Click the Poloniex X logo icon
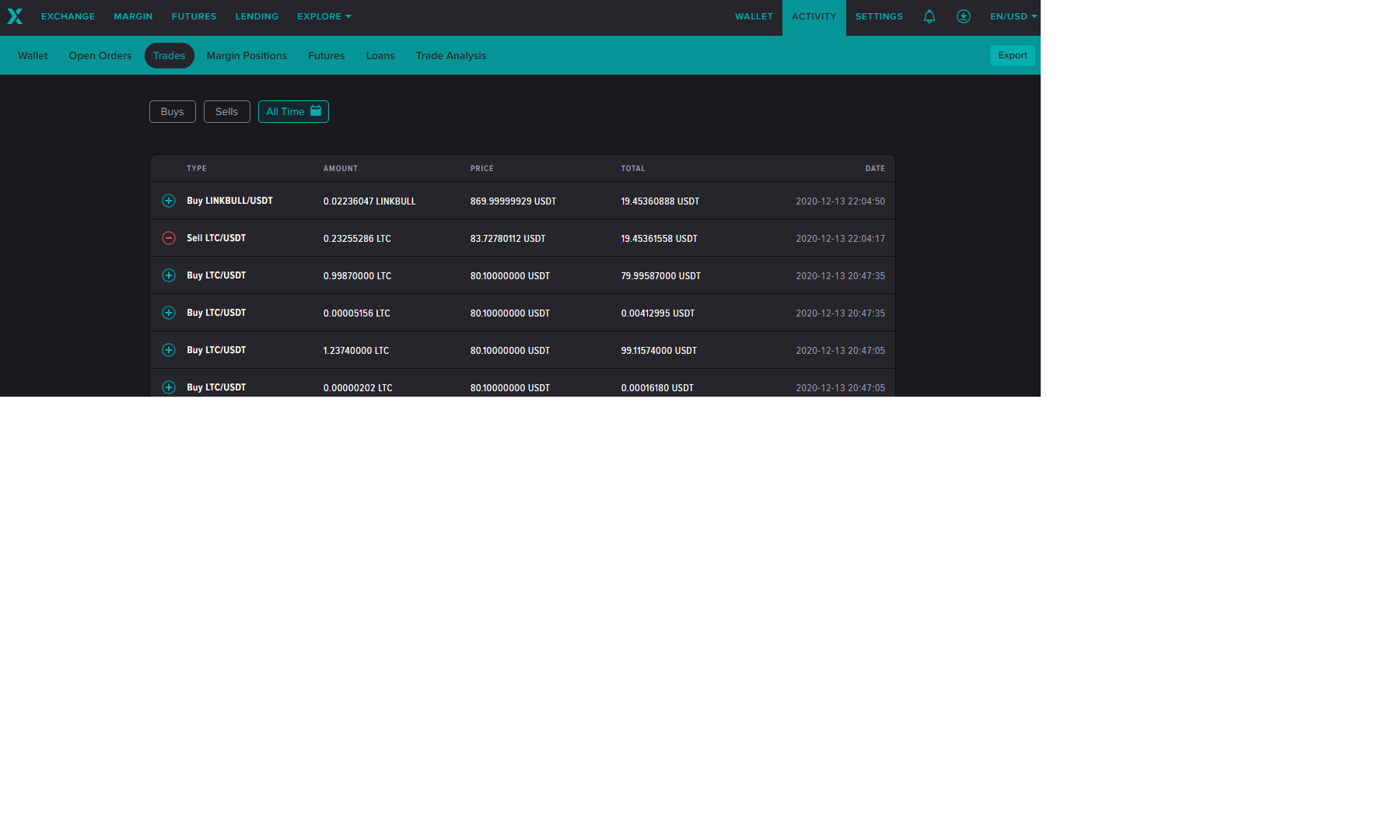The height and width of the screenshot is (840, 1400). pos(15,16)
